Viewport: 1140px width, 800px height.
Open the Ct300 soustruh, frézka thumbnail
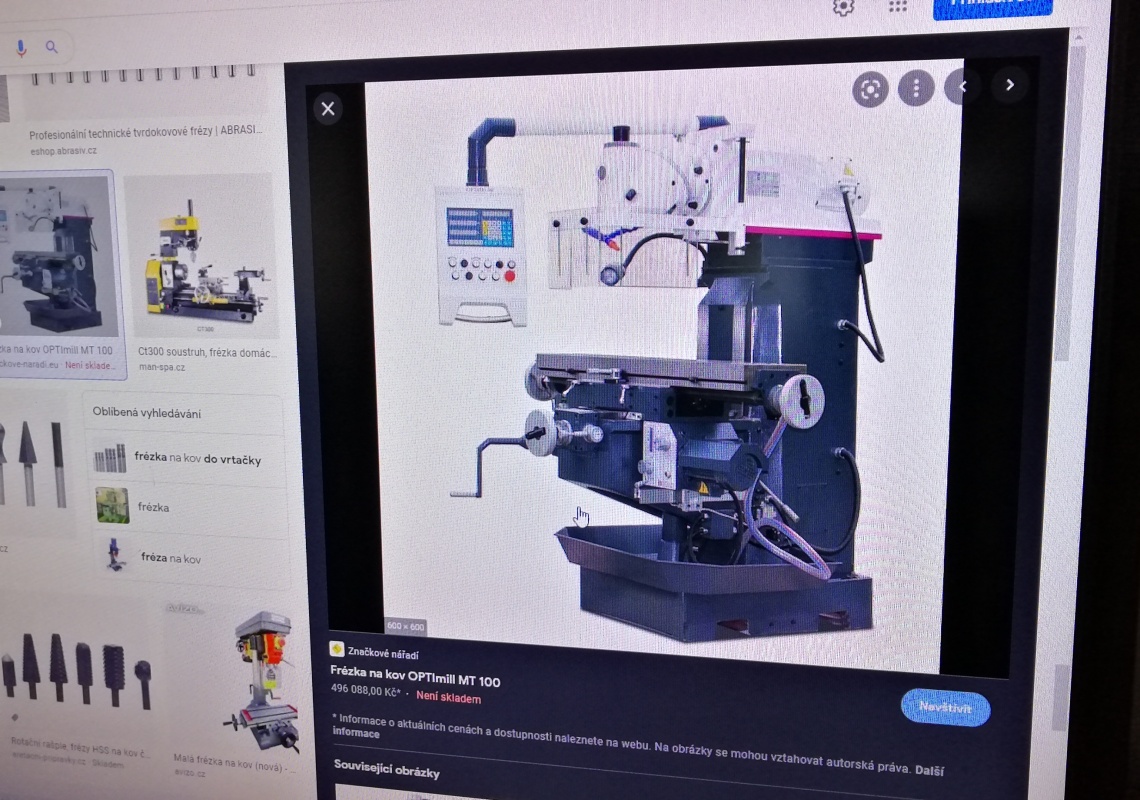pos(201,256)
